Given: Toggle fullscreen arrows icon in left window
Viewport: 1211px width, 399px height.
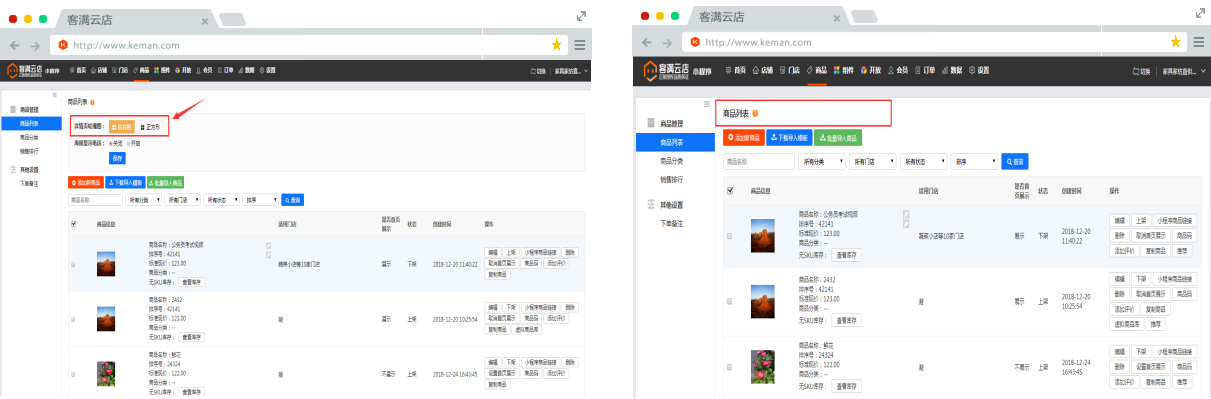Looking at the screenshot, I should click(x=581, y=15).
